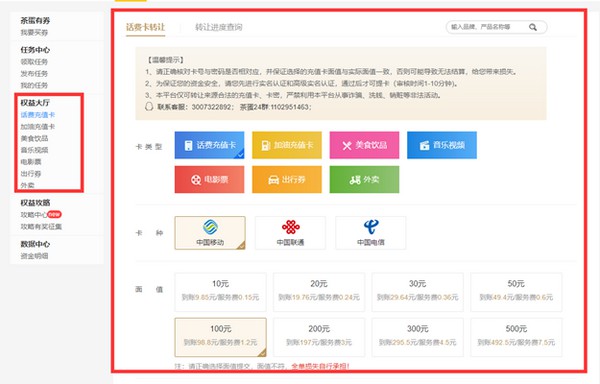Focus the brand/product name search field
600x384 pixels.
(x=496, y=27)
